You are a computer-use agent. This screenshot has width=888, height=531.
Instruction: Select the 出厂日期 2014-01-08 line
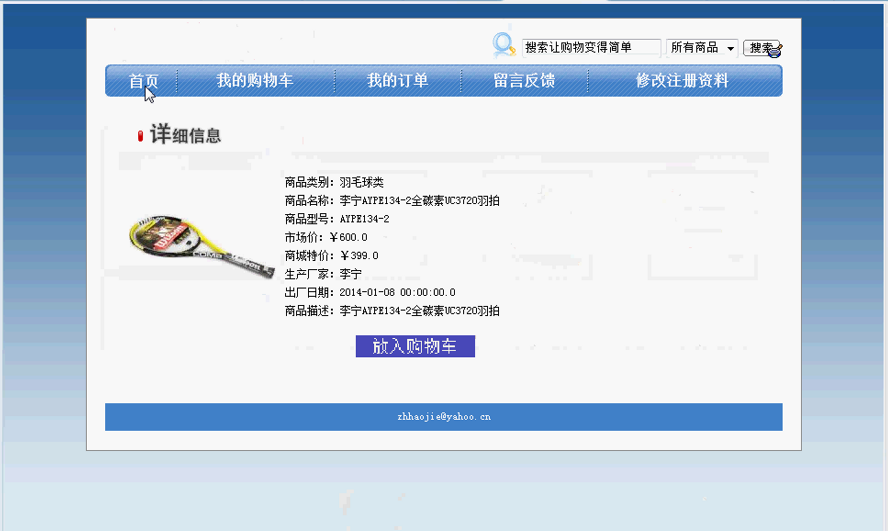pyautogui.click(x=370, y=292)
